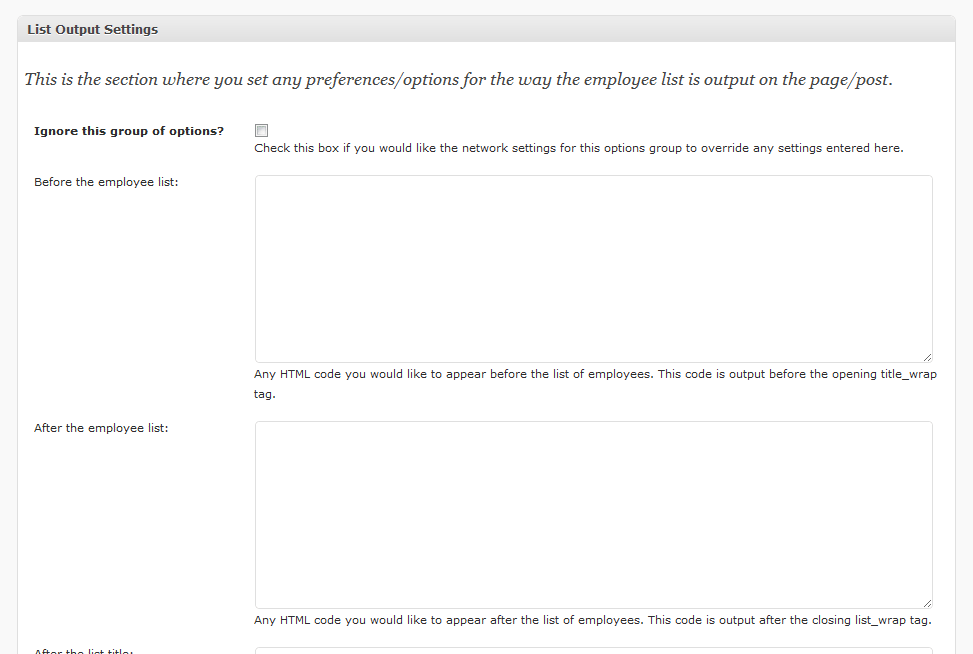The height and width of the screenshot is (654, 973).
Task: Grab the resize handle of the Before list textarea
Action: tap(927, 357)
